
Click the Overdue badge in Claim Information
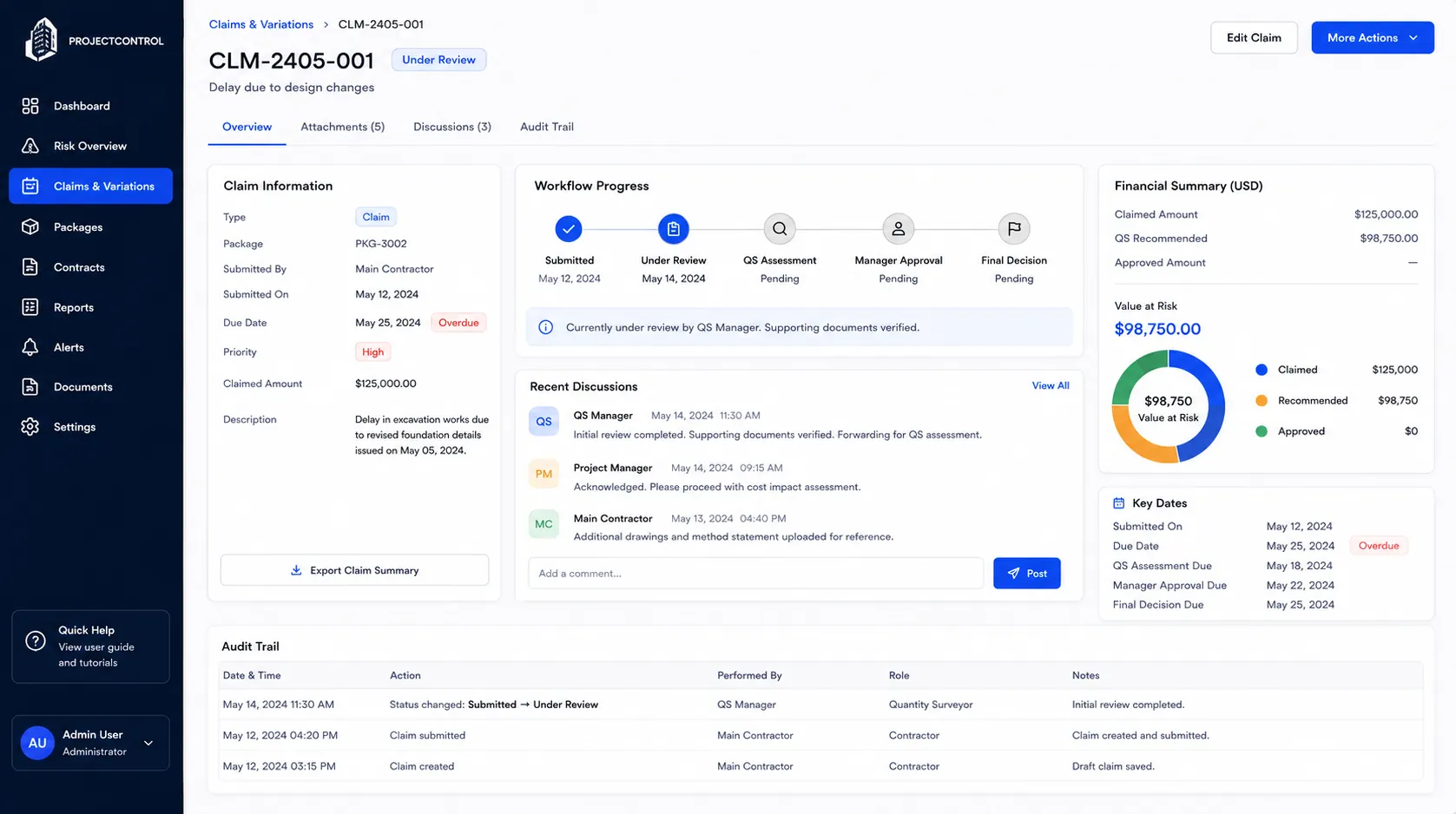coord(458,323)
